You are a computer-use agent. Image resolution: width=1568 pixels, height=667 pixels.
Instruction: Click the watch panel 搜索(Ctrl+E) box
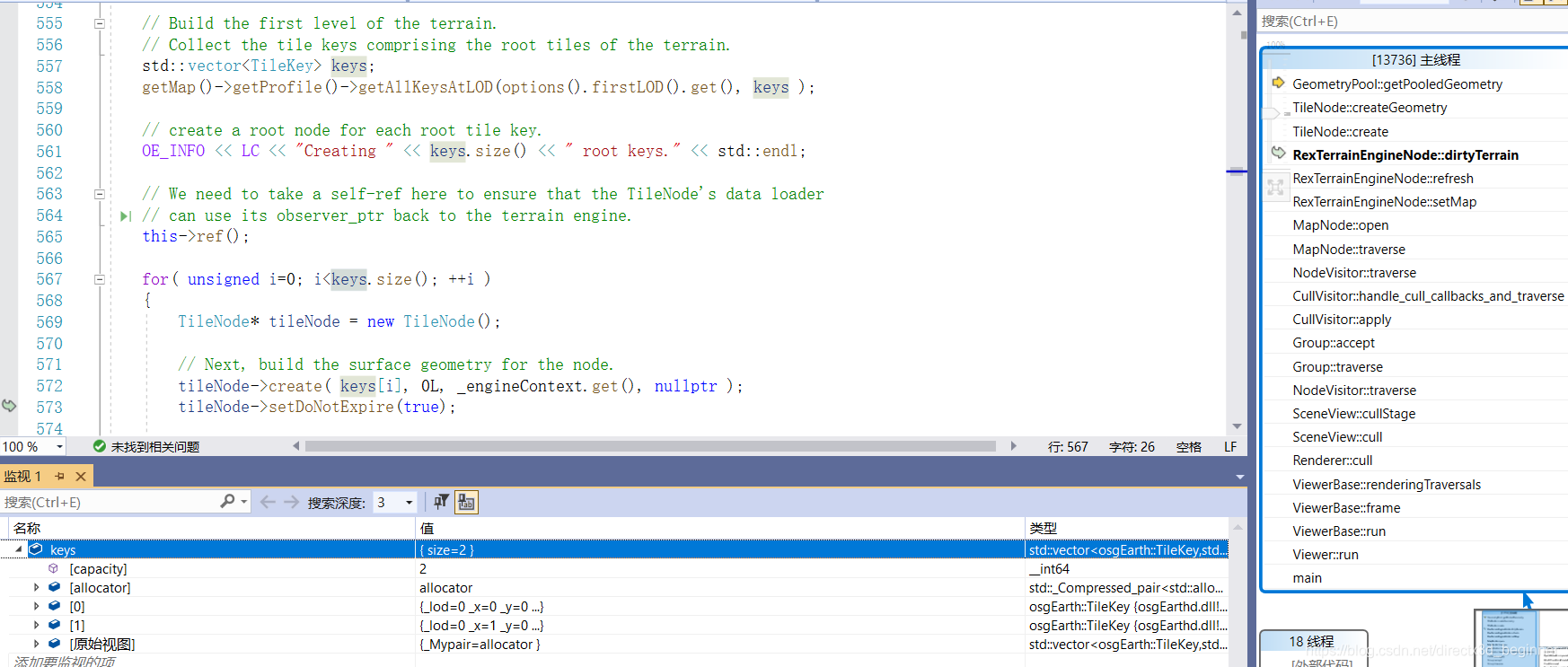click(110, 502)
